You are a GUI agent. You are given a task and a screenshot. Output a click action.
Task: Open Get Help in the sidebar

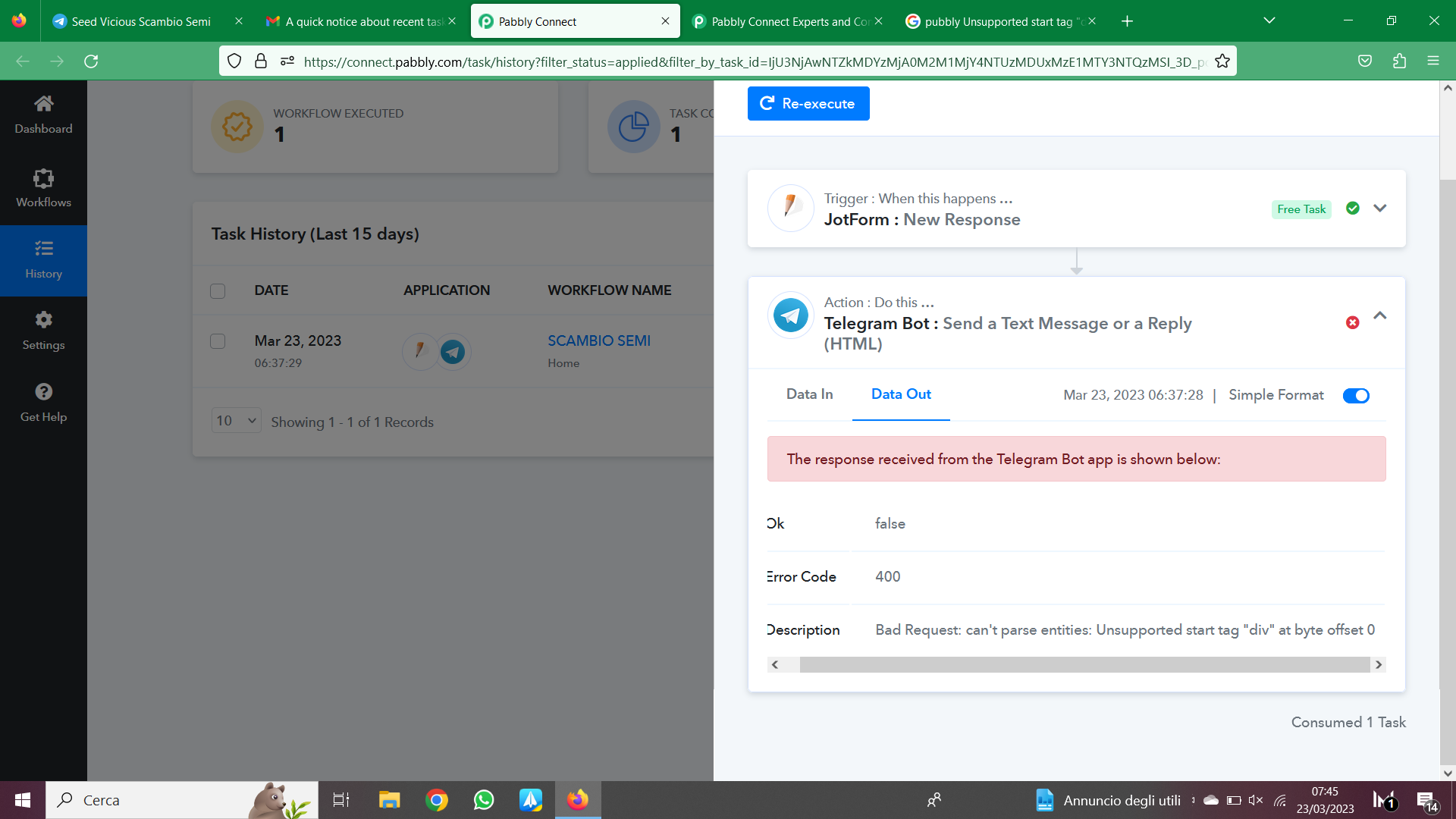tap(43, 403)
